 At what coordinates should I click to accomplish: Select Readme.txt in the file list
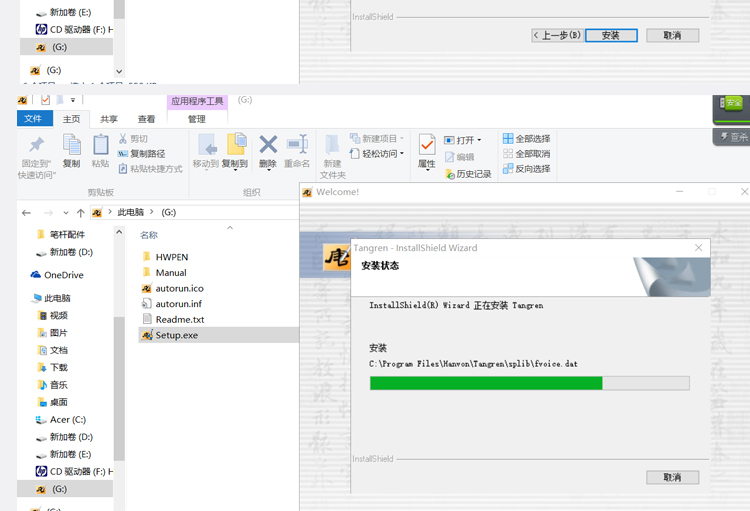point(179,319)
